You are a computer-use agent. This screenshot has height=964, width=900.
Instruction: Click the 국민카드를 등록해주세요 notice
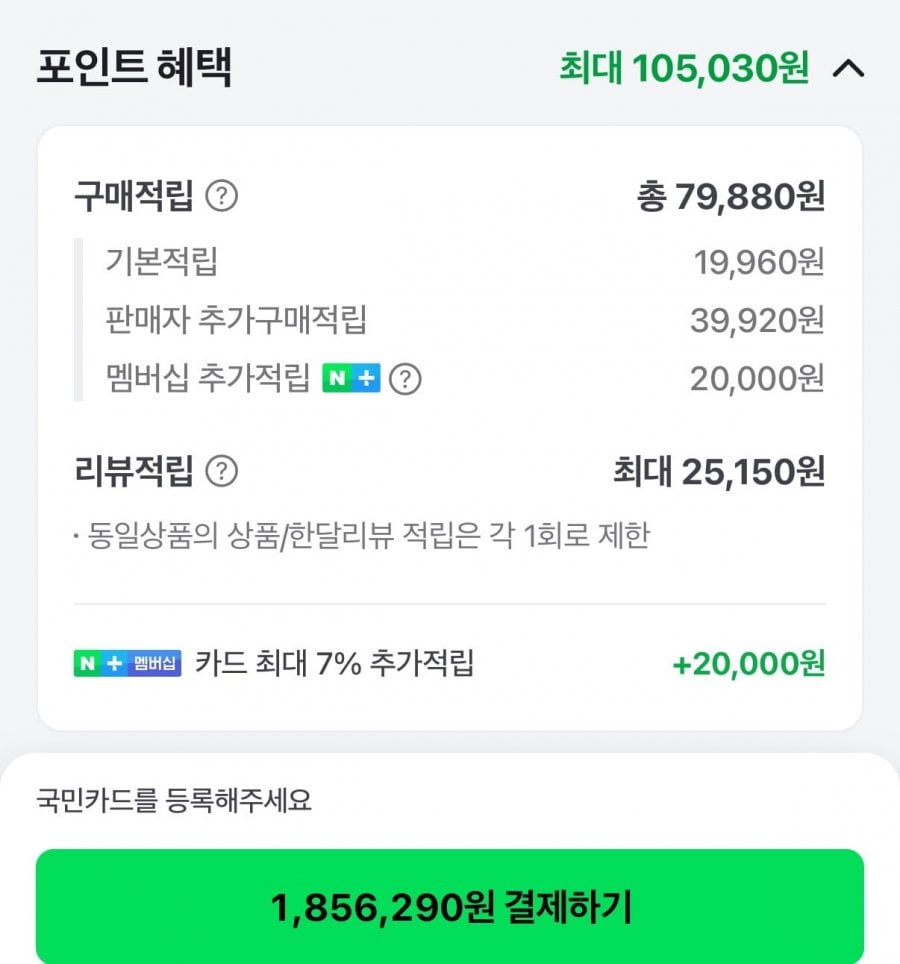[174, 801]
